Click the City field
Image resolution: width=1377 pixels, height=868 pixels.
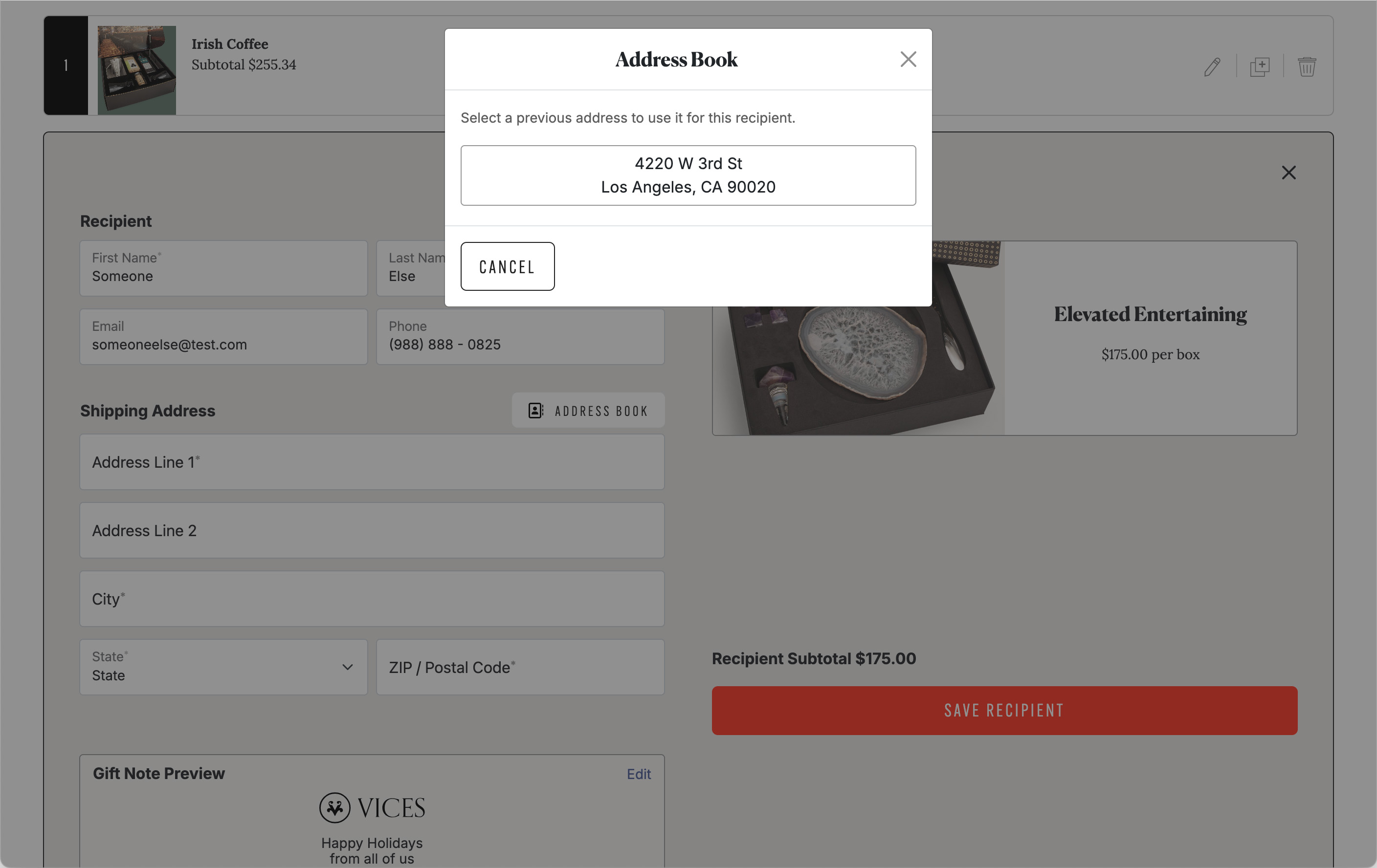click(x=372, y=599)
